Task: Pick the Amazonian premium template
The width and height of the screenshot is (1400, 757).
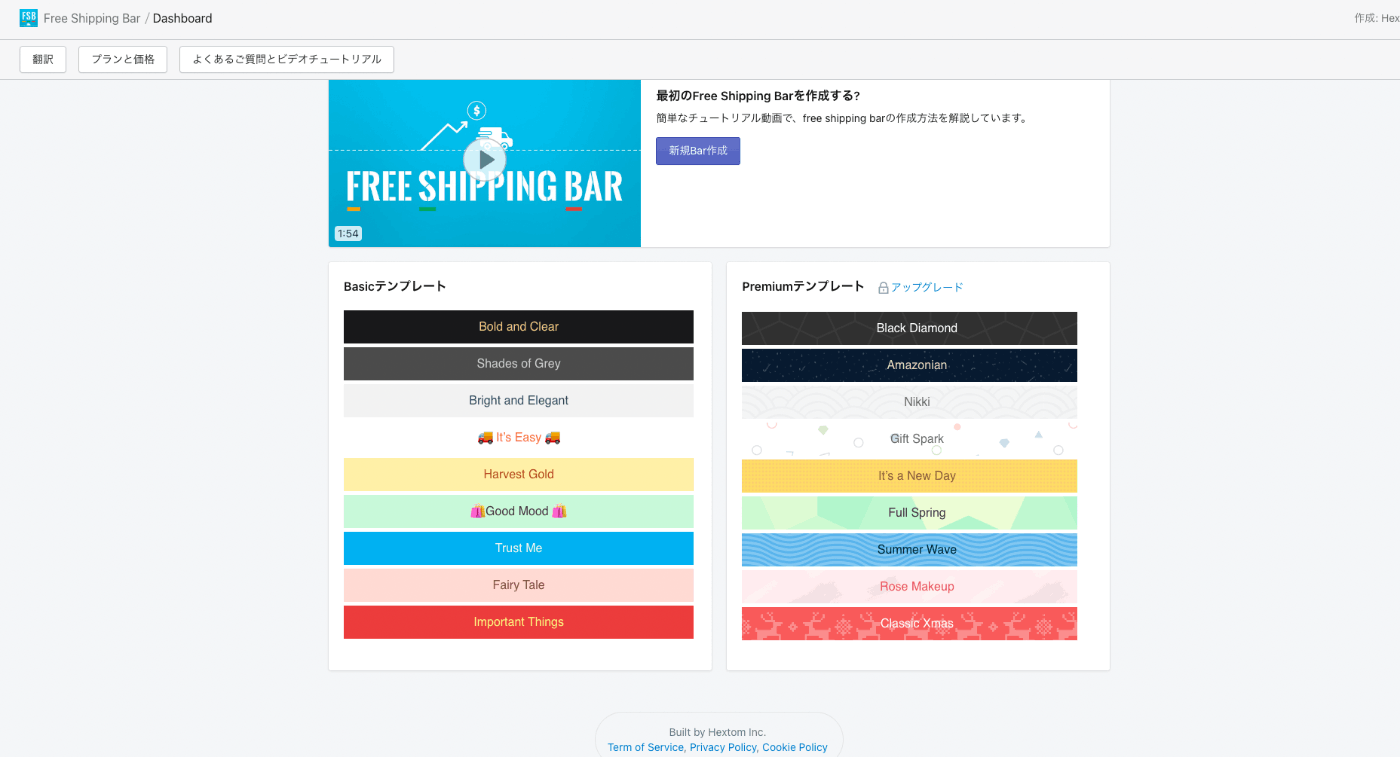Action: point(910,365)
